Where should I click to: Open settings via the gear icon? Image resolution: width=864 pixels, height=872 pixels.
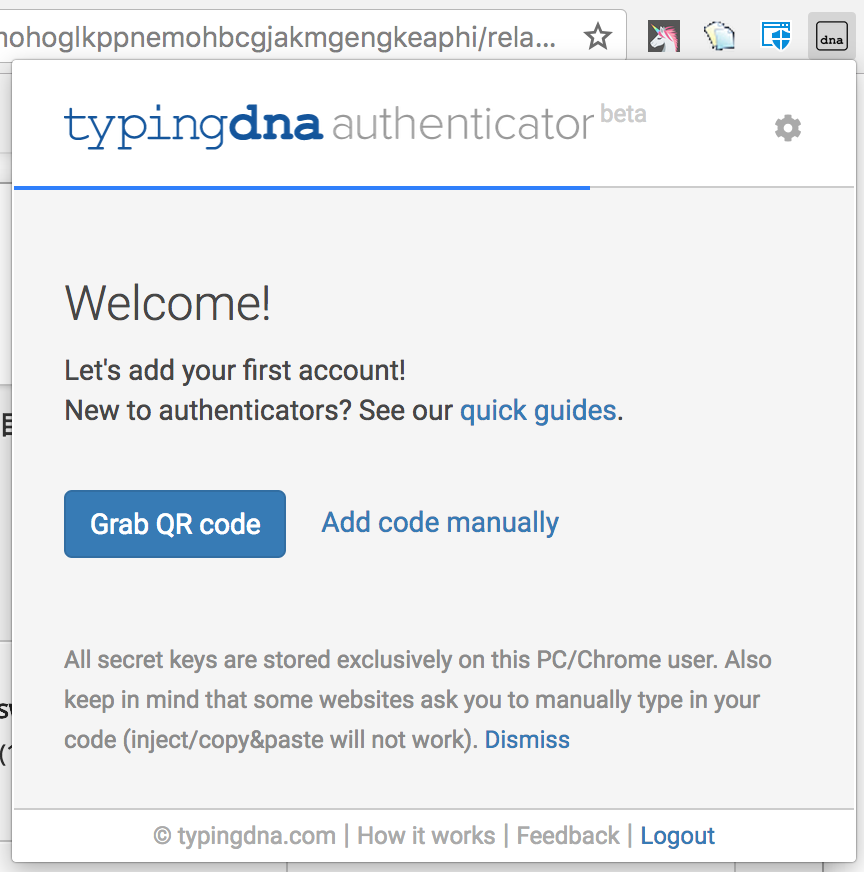click(x=788, y=128)
